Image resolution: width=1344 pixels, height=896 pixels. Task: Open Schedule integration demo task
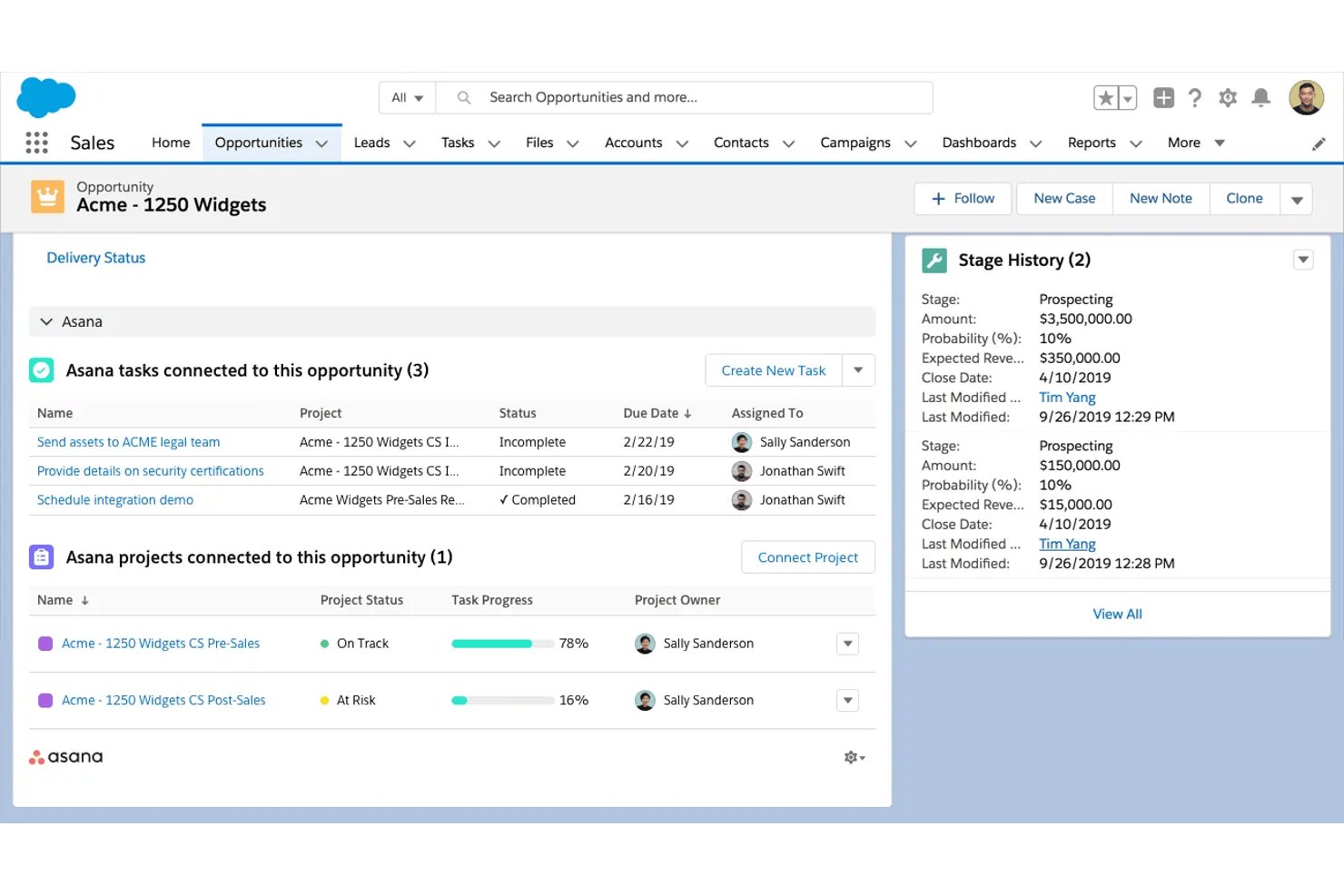(x=115, y=500)
